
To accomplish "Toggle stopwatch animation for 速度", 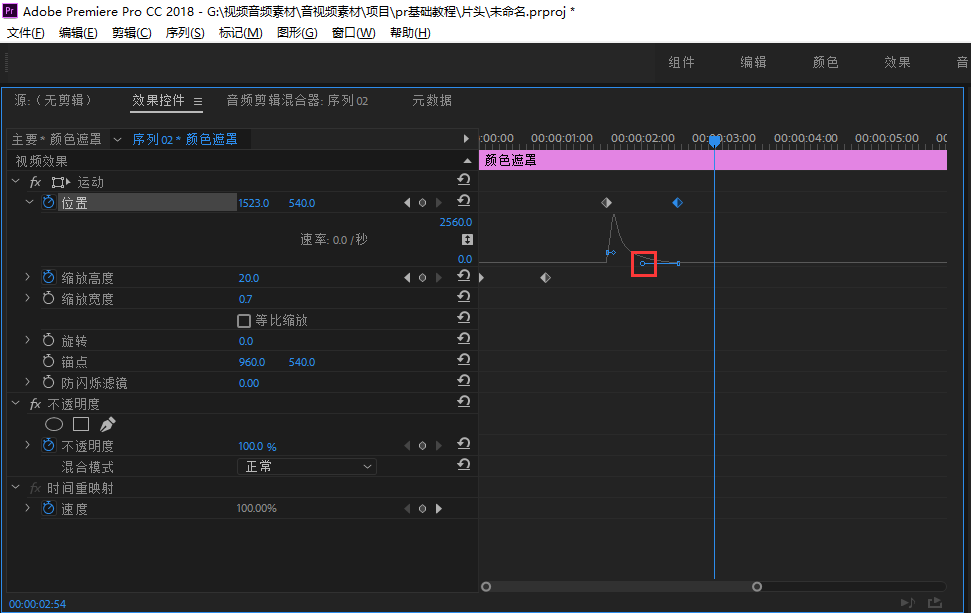I will (x=48, y=508).
